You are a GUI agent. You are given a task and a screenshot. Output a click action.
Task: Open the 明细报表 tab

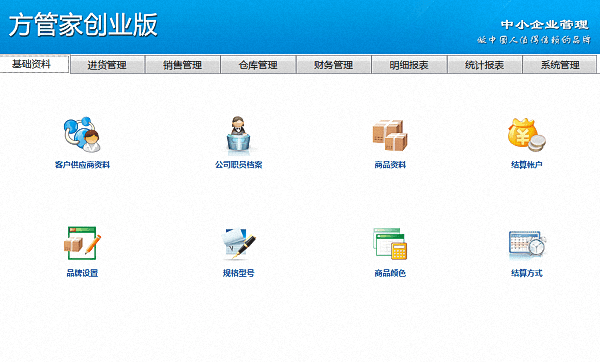coord(409,65)
